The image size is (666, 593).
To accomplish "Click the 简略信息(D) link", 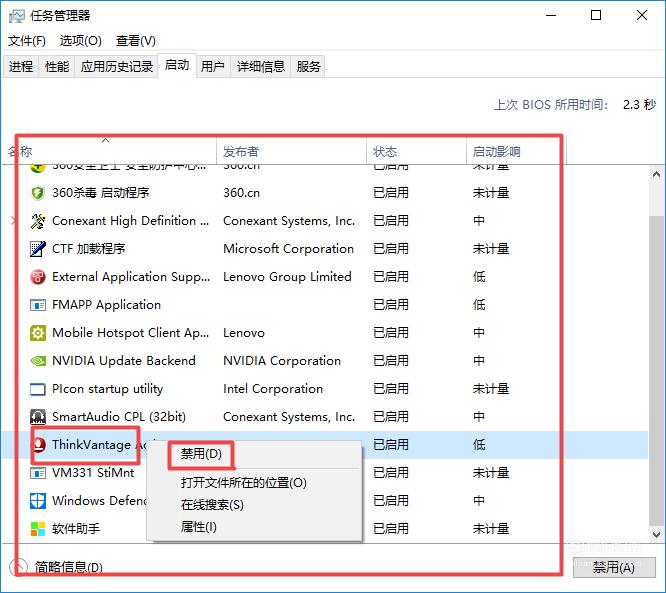I will [x=68, y=567].
